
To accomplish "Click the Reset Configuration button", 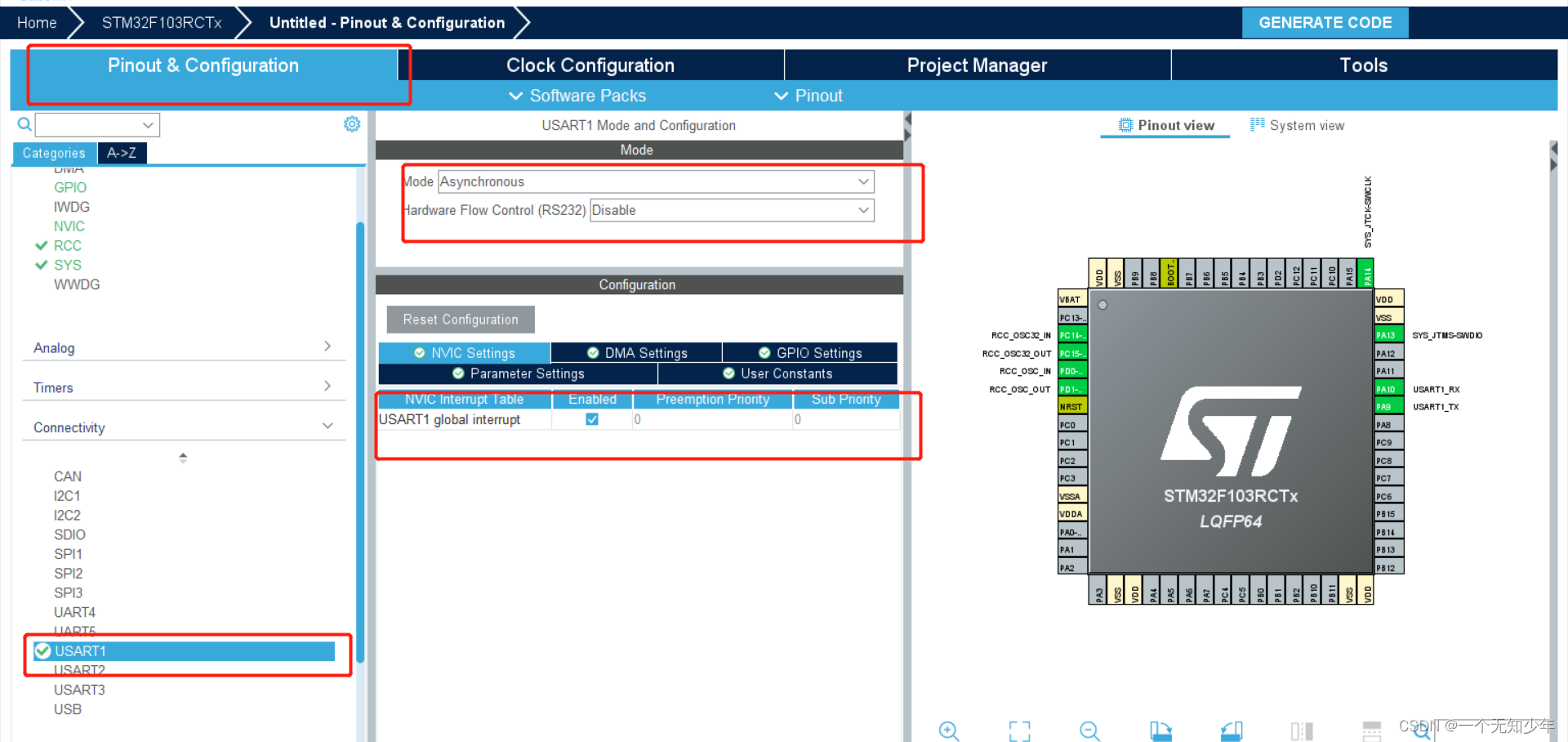I will 461,320.
